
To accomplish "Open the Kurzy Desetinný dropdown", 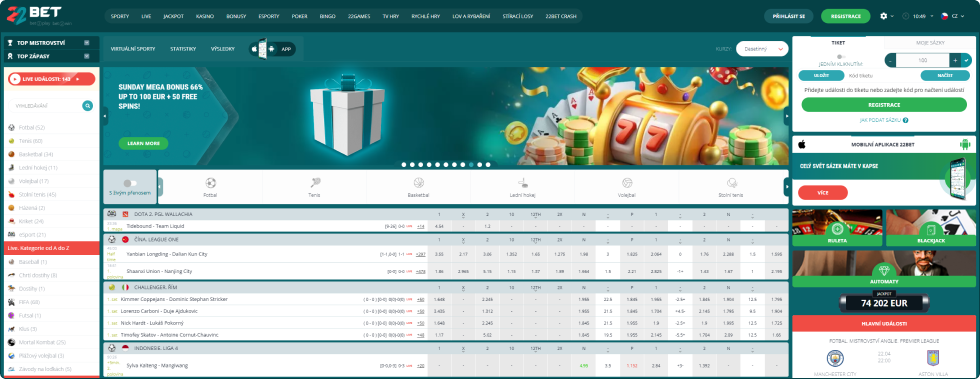I will (x=762, y=49).
